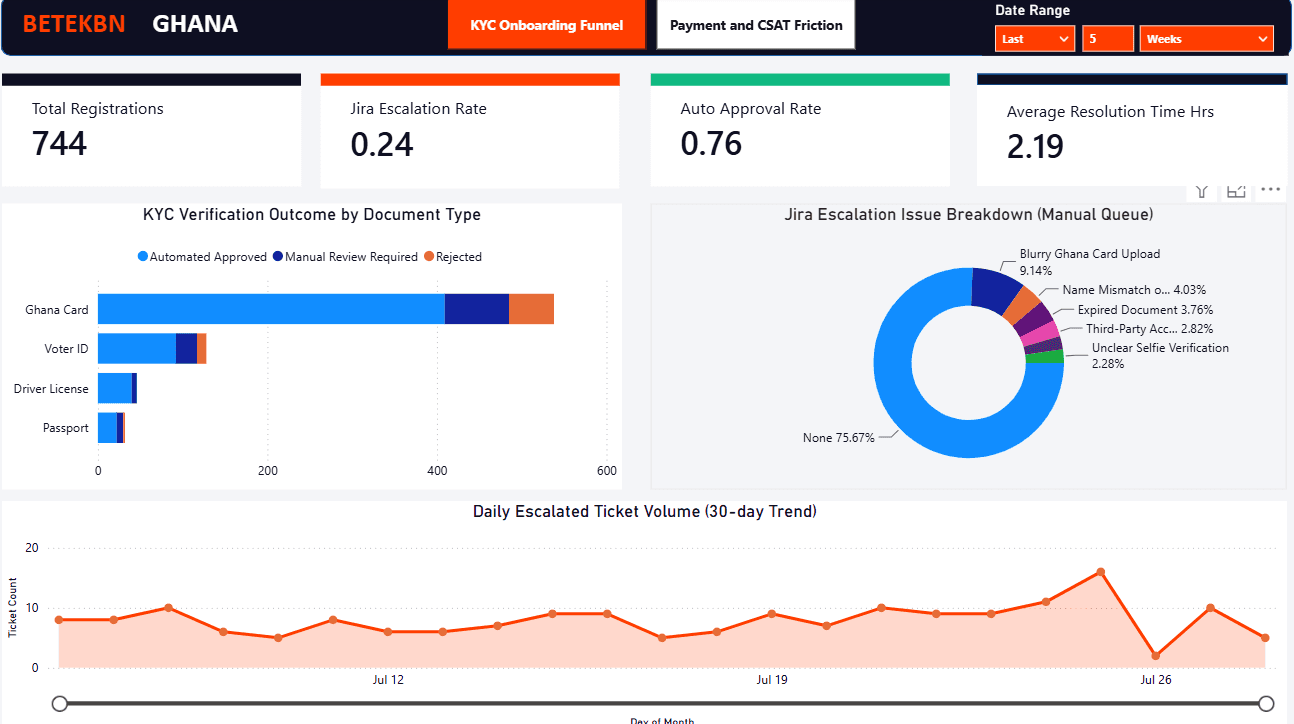The height and width of the screenshot is (724, 1294).
Task: Click Jira Escalation Rate value 0.24
Action: click(382, 144)
